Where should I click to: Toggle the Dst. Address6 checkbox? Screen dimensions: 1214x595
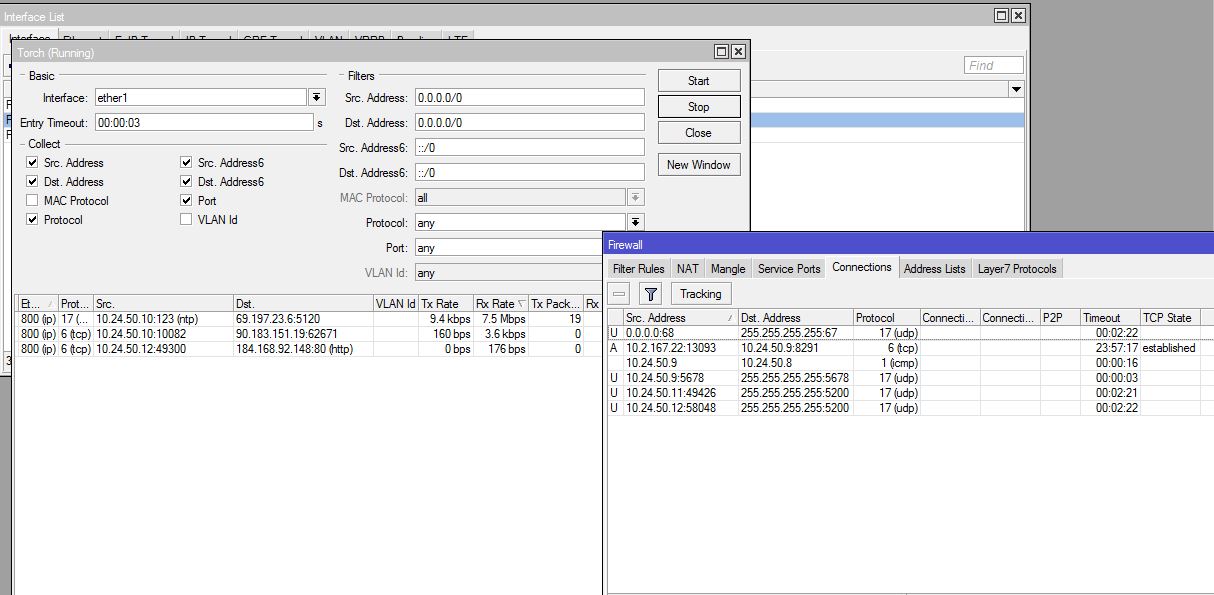tap(186, 182)
